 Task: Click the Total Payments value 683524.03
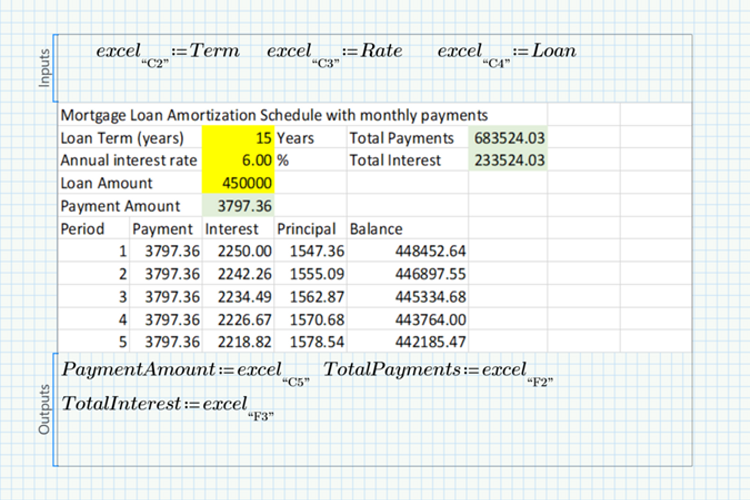click(508, 138)
